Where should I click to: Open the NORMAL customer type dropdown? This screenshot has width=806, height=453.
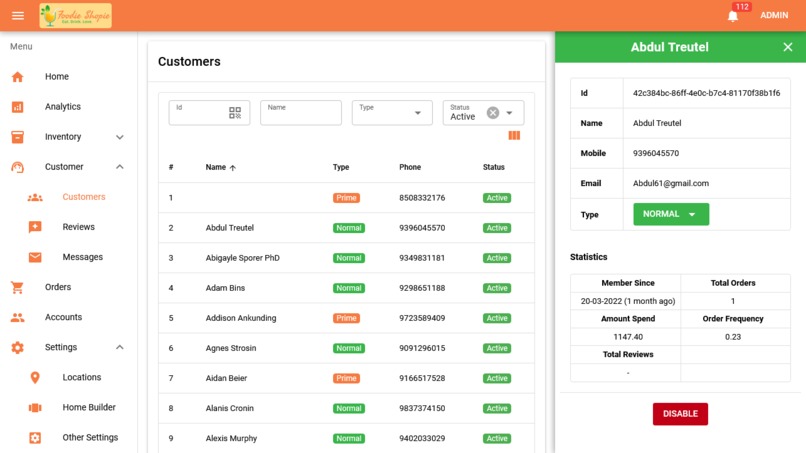point(671,214)
